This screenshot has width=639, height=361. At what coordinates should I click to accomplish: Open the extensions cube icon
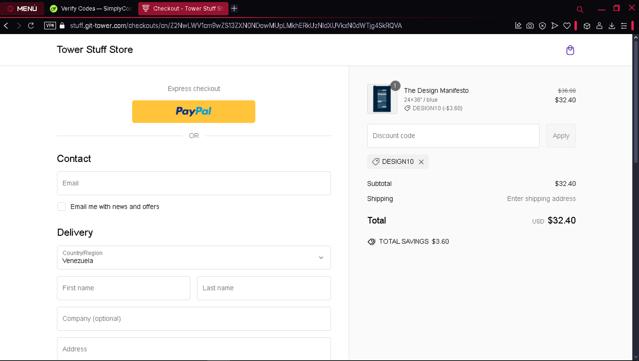(x=586, y=26)
